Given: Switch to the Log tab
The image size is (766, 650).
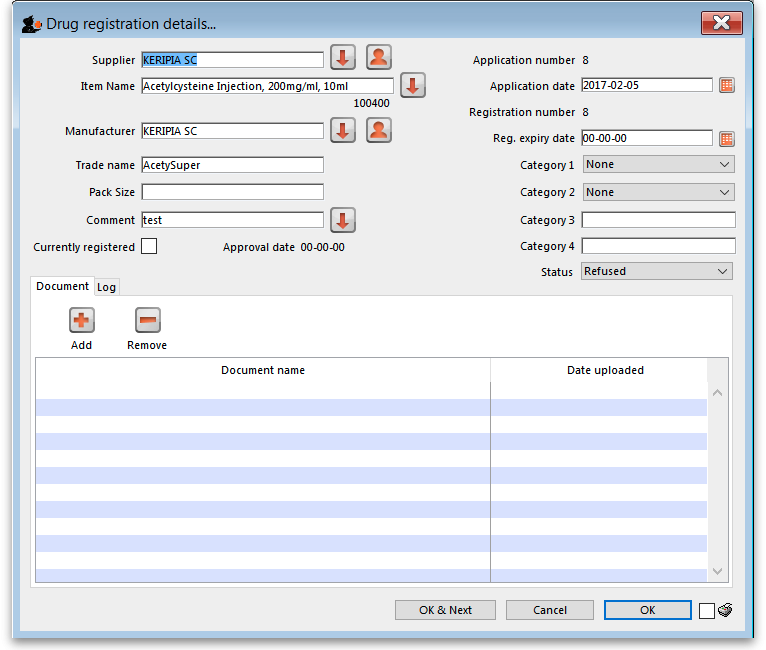Looking at the screenshot, I should (106, 287).
